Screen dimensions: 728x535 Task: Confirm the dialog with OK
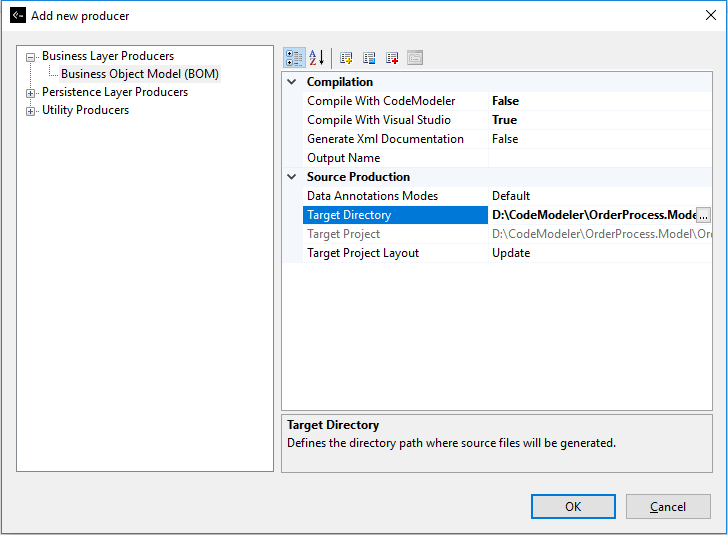(573, 506)
